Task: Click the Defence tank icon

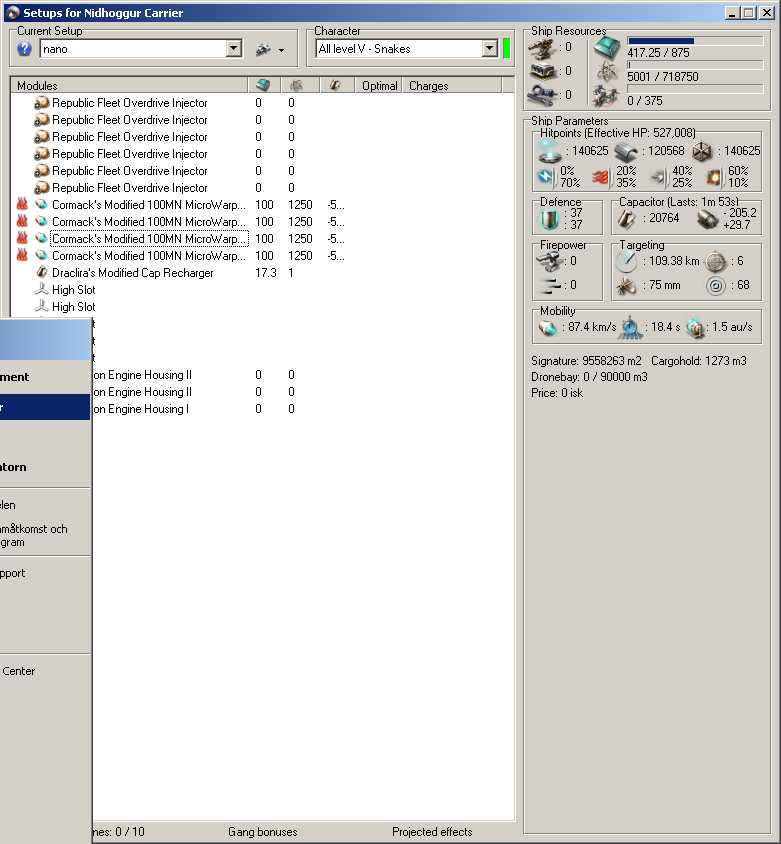Action: 550,219
